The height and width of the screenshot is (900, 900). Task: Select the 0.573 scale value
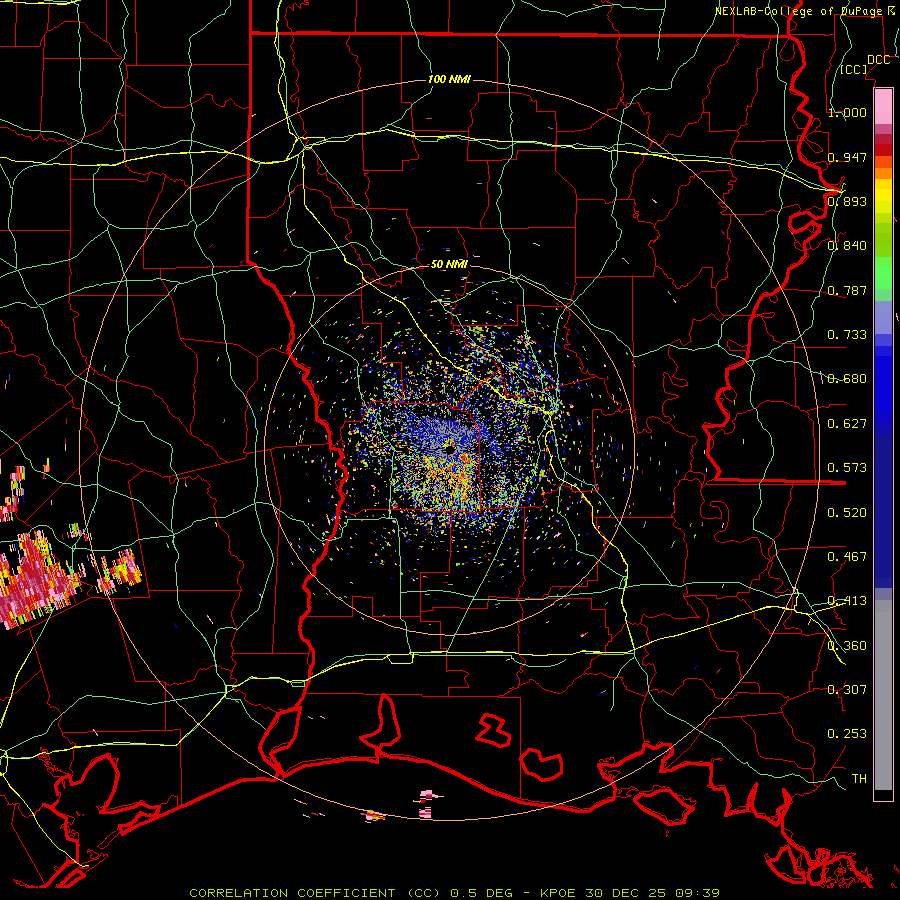[x=847, y=468]
